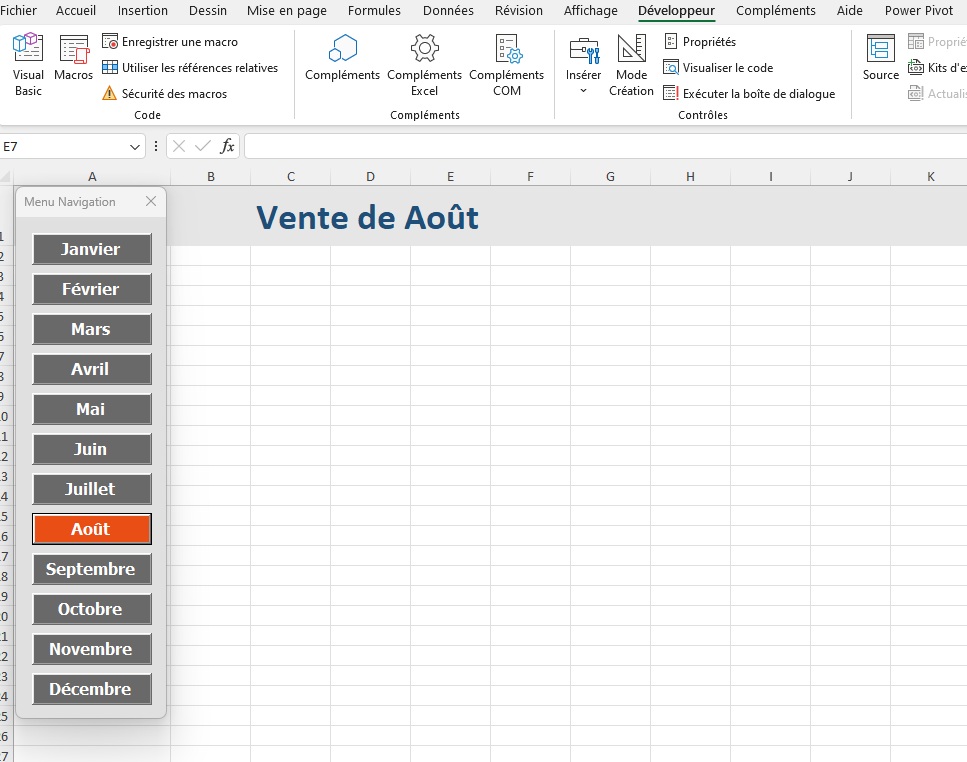Open the Macros dialog
The height and width of the screenshot is (762, 967).
click(73, 62)
